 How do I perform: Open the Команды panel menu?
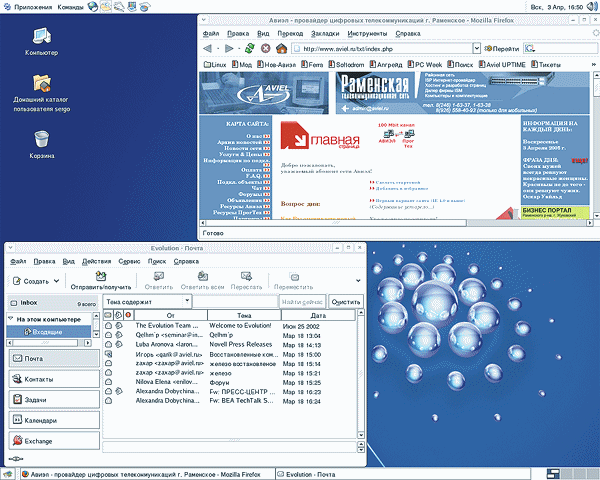70,7
